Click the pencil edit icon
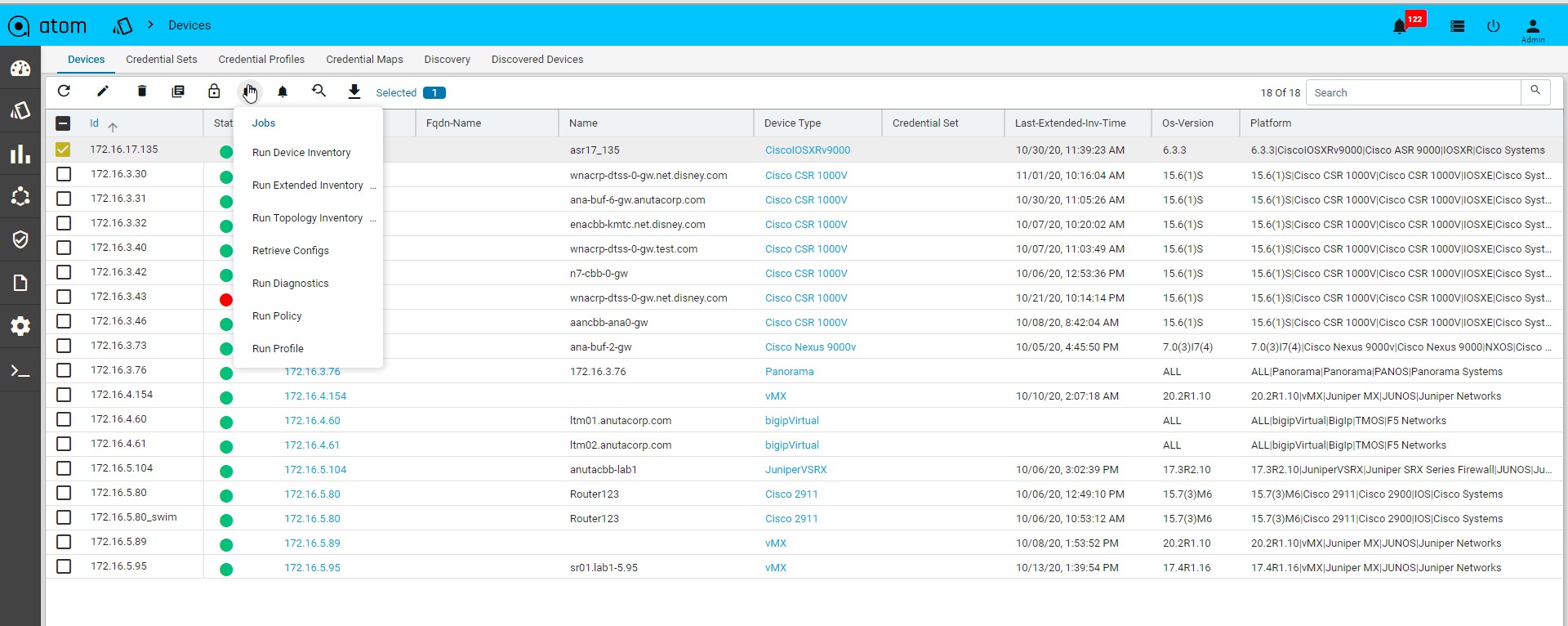The image size is (1568, 626). pos(103,92)
